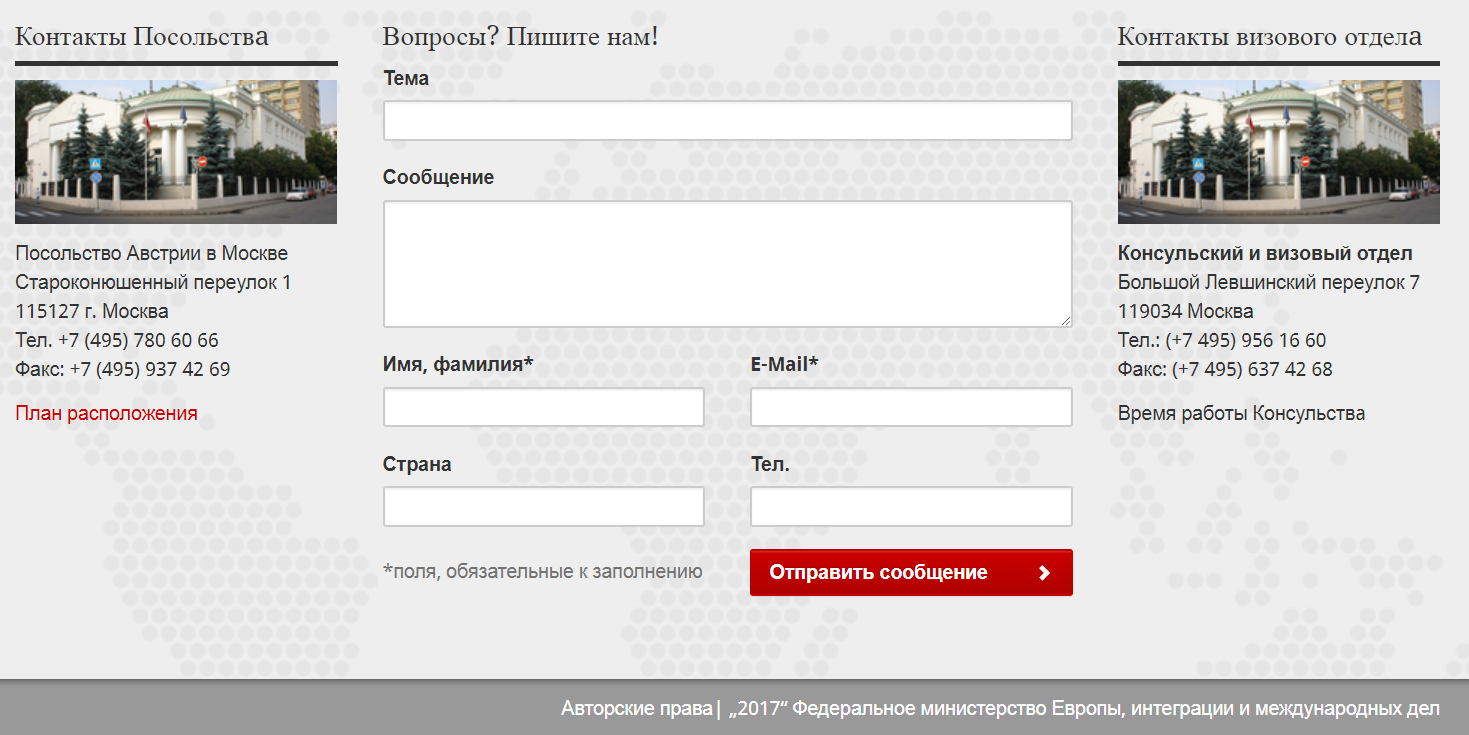Focus the E-Mail input field

point(911,407)
